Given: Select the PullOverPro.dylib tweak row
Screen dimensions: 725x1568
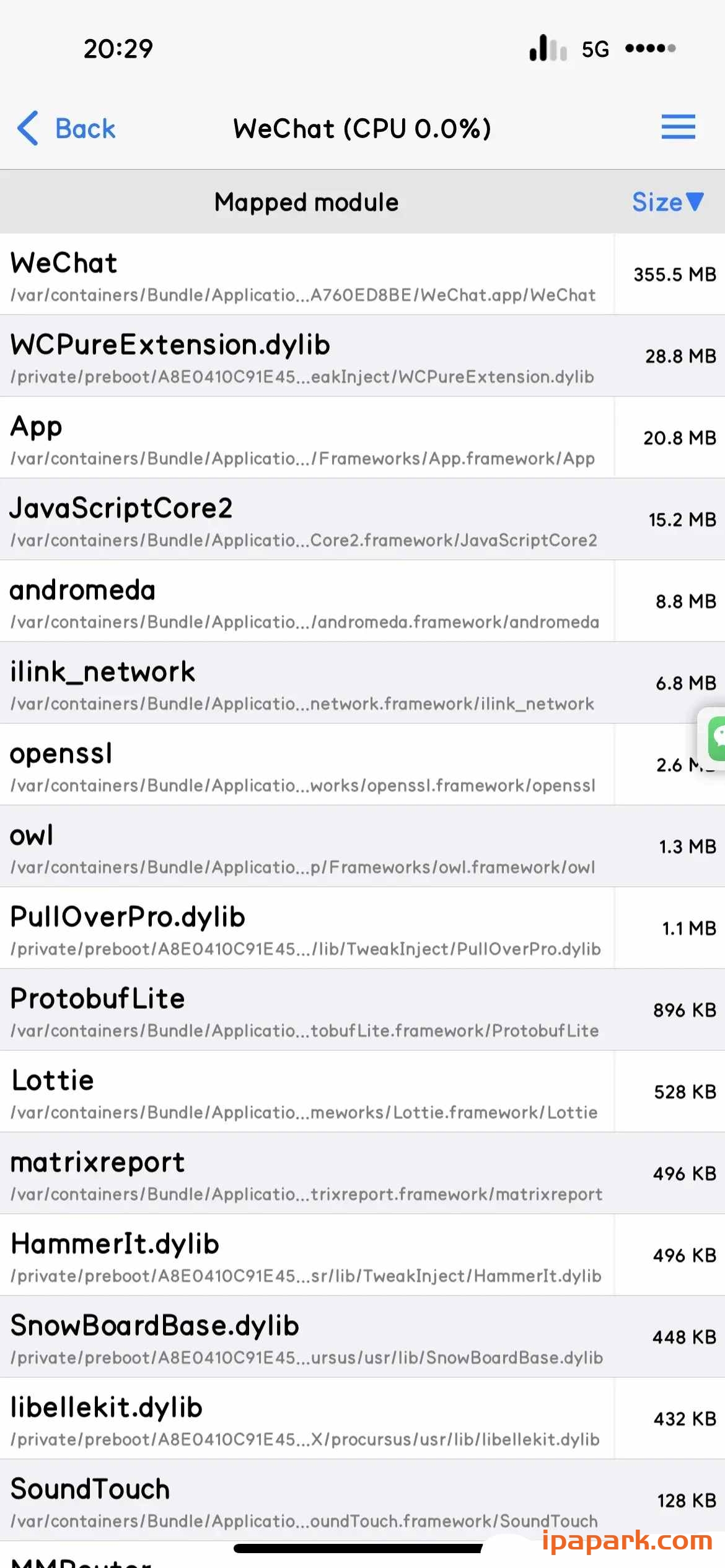Looking at the screenshot, I should tap(306, 928).
